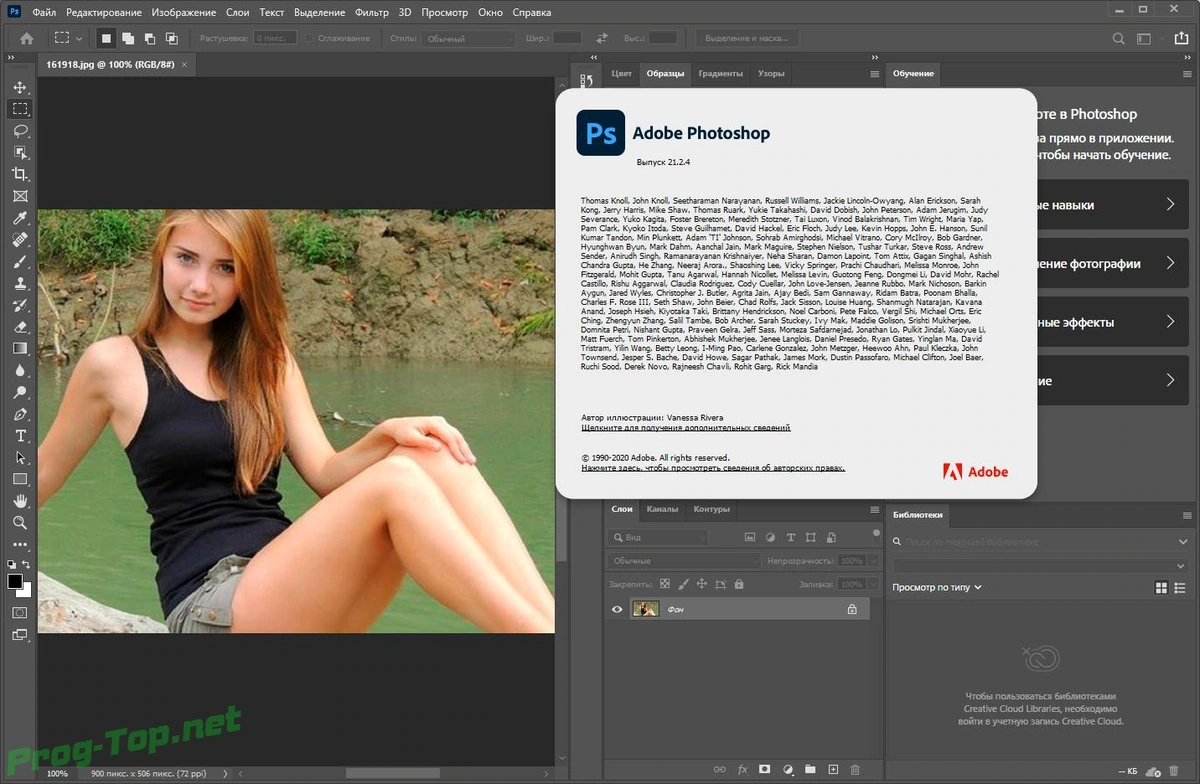Go to Home screen icon
The image size is (1200, 784).
[x=26, y=38]
